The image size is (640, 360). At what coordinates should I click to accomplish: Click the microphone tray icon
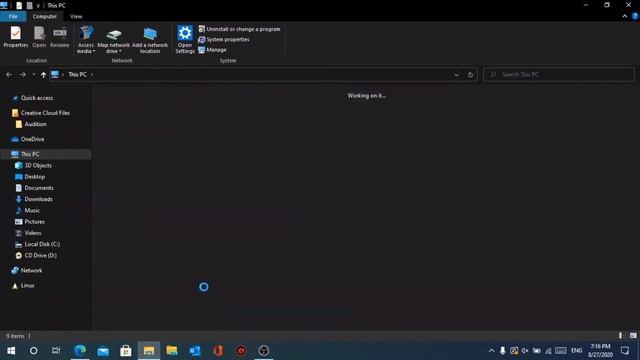503,351
